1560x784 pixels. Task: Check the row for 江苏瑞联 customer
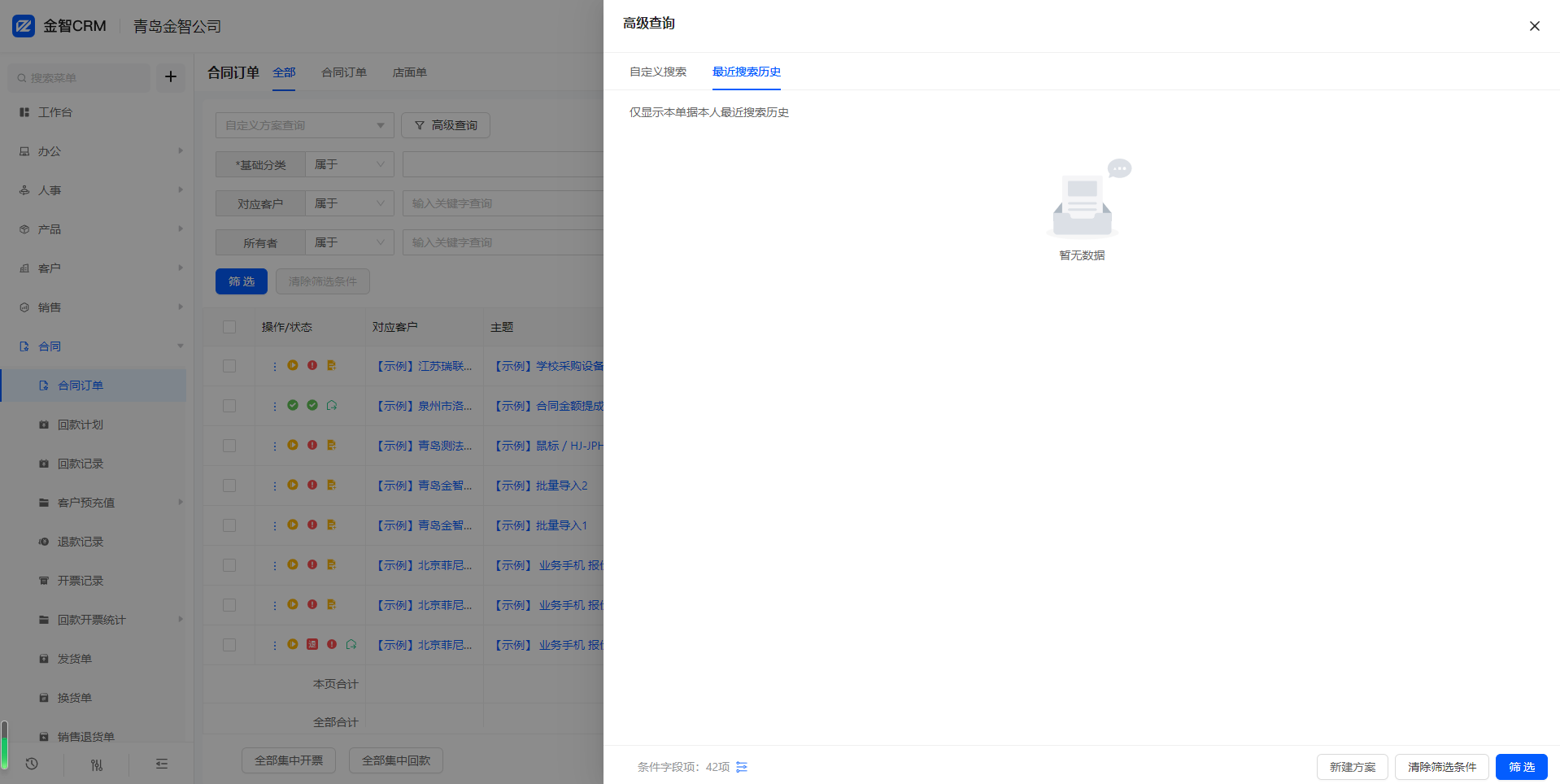click(x=229, y=366)
